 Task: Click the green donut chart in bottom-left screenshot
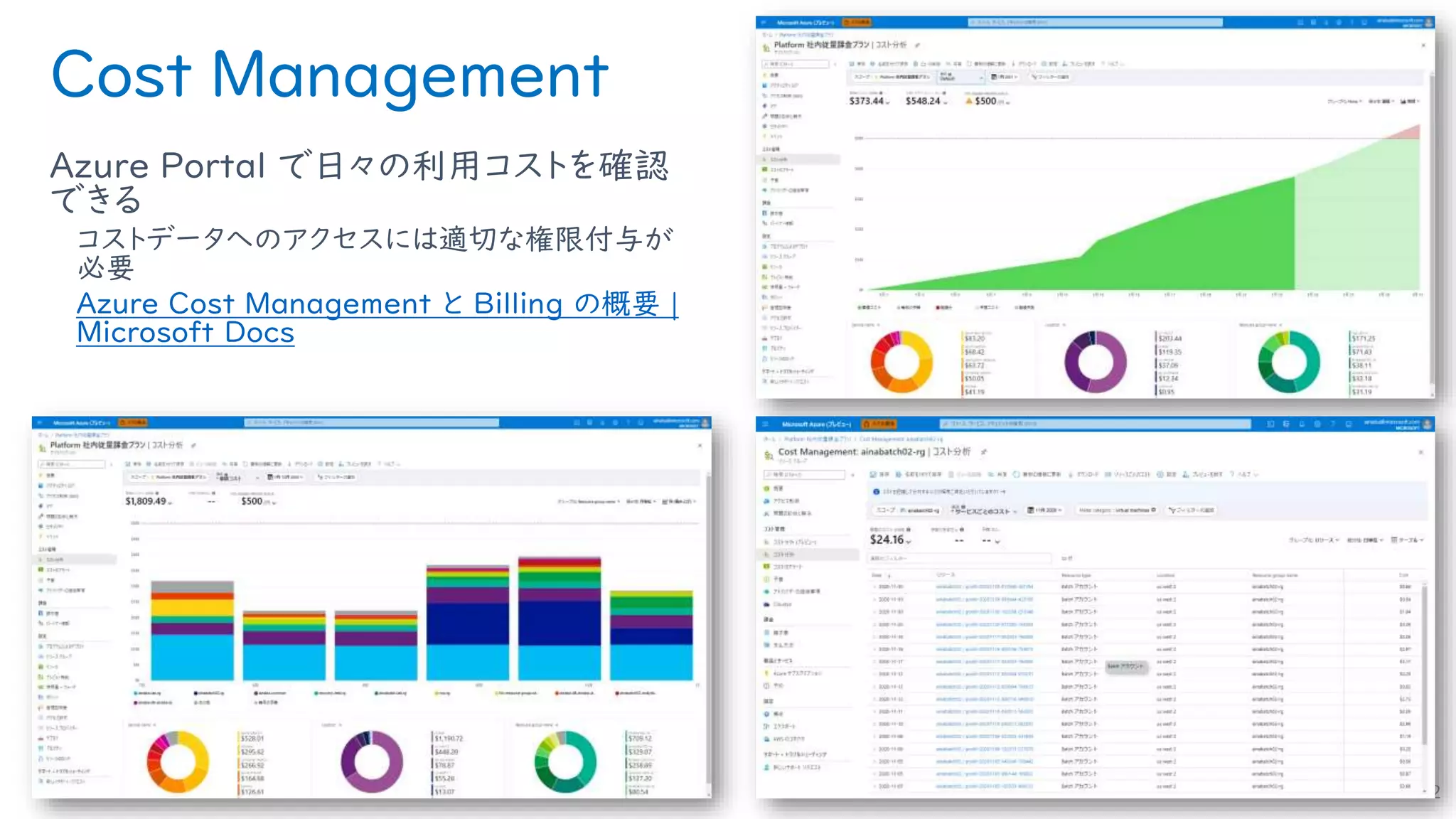(566, 761)
